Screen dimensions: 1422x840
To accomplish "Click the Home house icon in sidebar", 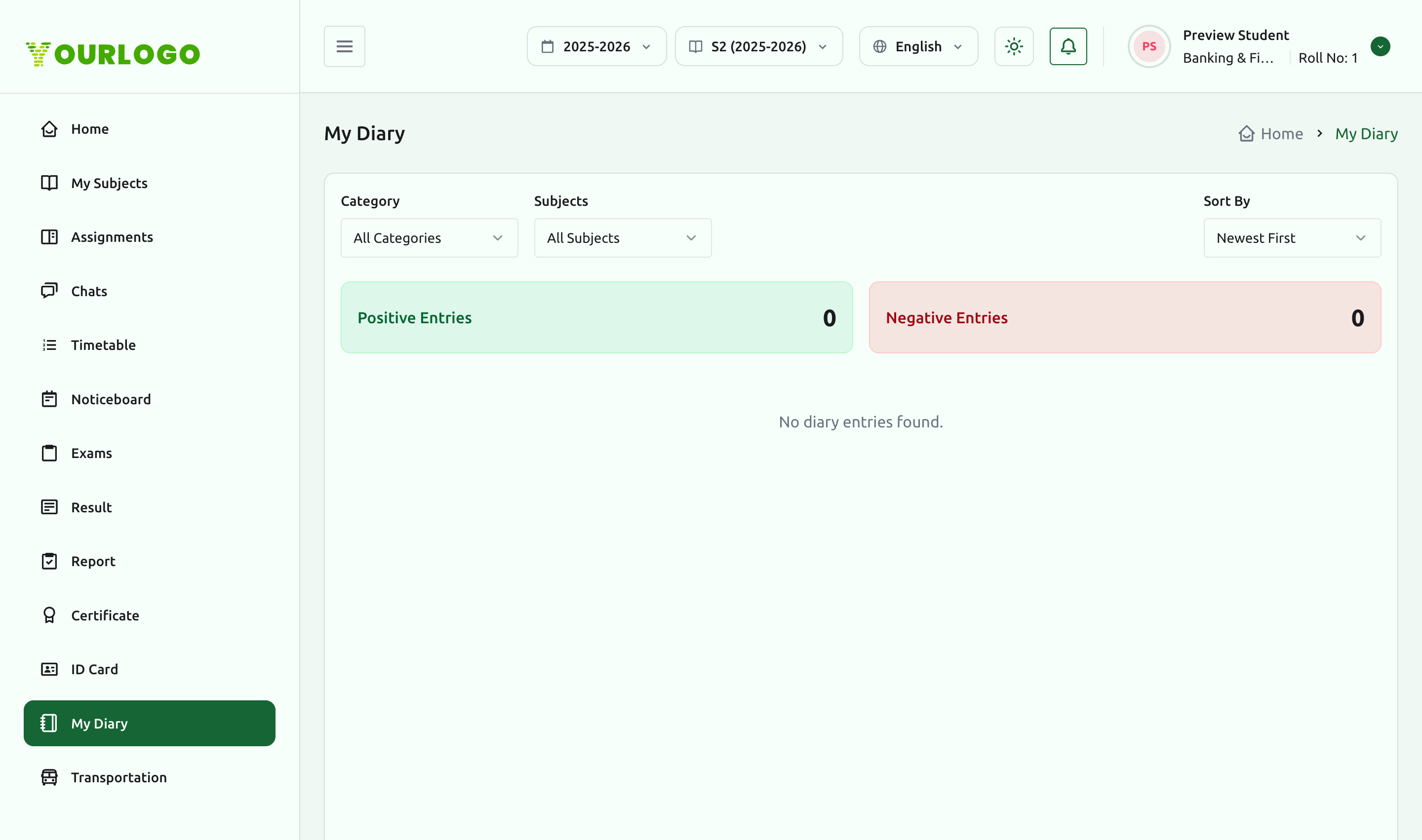I will point(49,129).
